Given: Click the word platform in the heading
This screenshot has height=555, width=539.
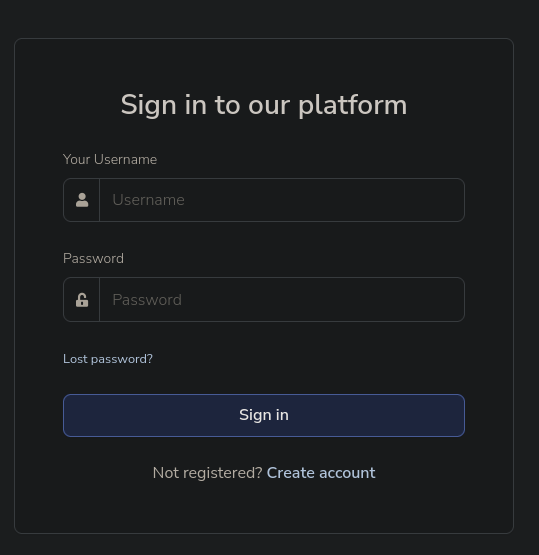Looking at the screenshot, I should click(x=353, y=106).
